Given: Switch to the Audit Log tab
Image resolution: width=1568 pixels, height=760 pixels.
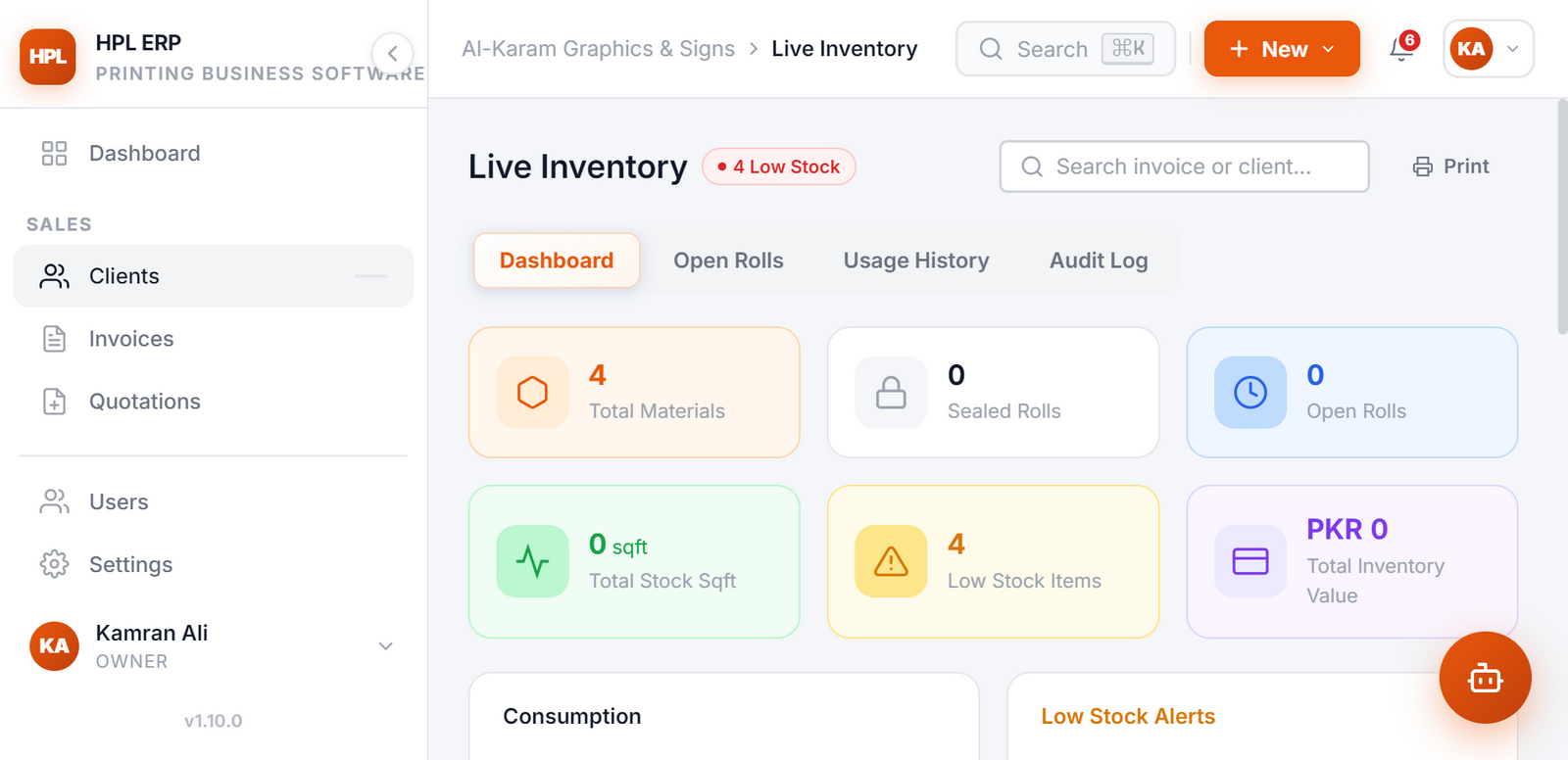Looking at the screenshot, I should (x=1099, y=261).
